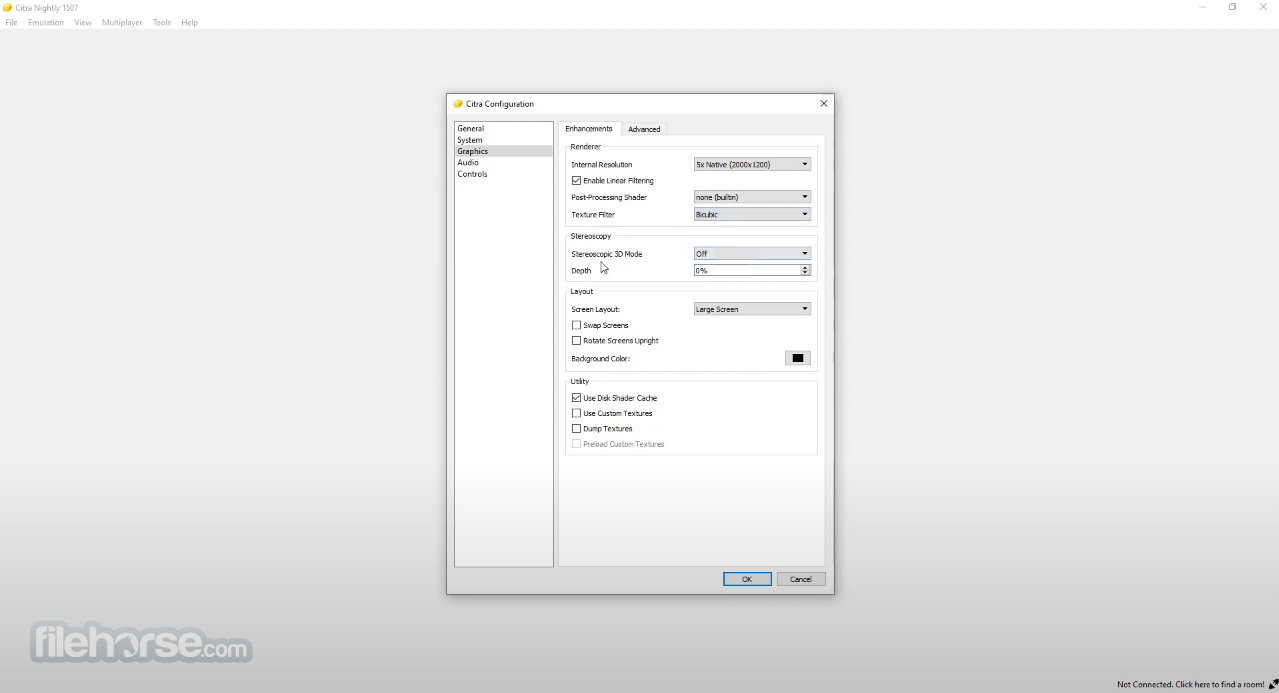The image size is (1279, 693).
Task: Click the Citra Nightly window icon
Action: (x=7, y=8)
